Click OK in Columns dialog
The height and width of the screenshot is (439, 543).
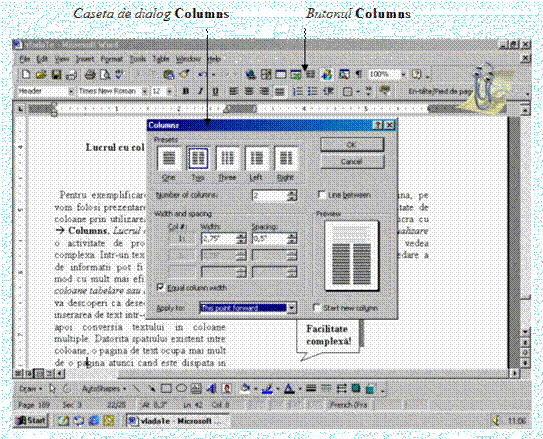[352, 145]
